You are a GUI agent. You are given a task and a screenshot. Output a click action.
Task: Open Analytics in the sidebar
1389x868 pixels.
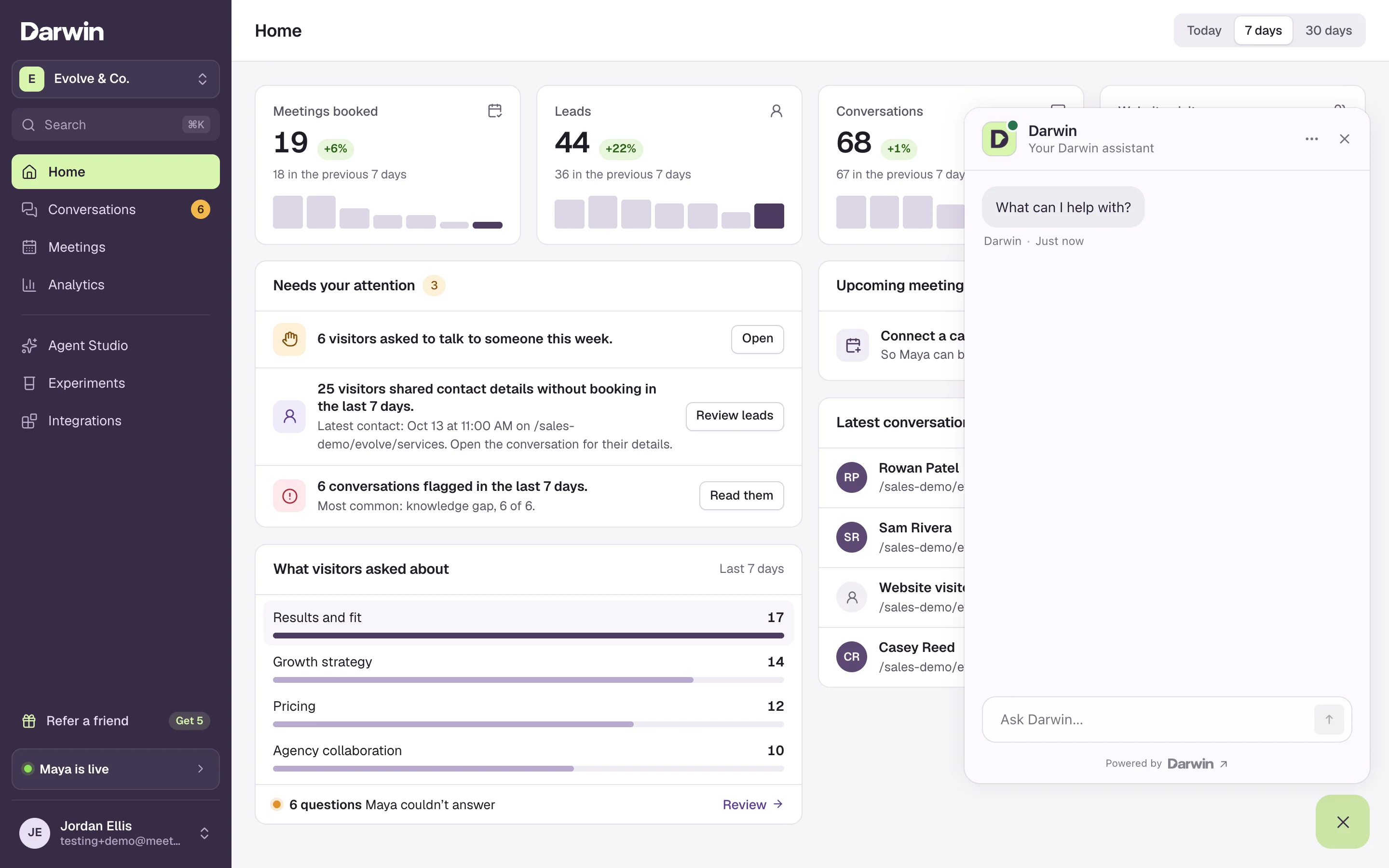click(115, 285)
